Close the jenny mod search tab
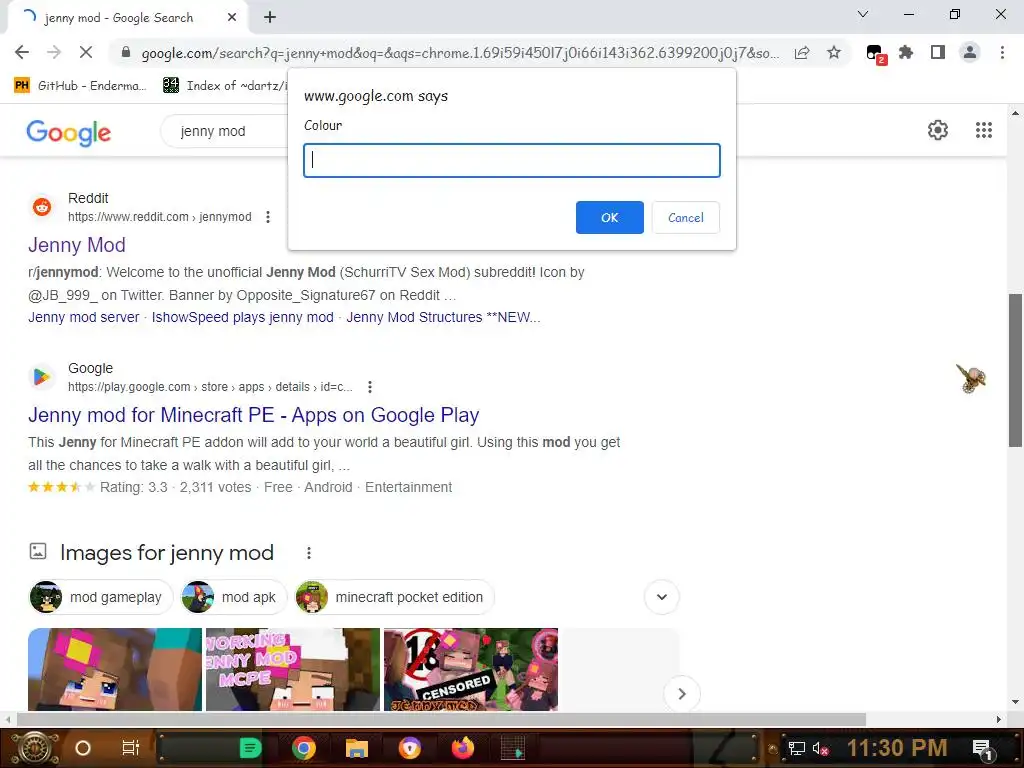This screenshot has width=1024, height=768. pyautogui.click(x=232, y=18)
